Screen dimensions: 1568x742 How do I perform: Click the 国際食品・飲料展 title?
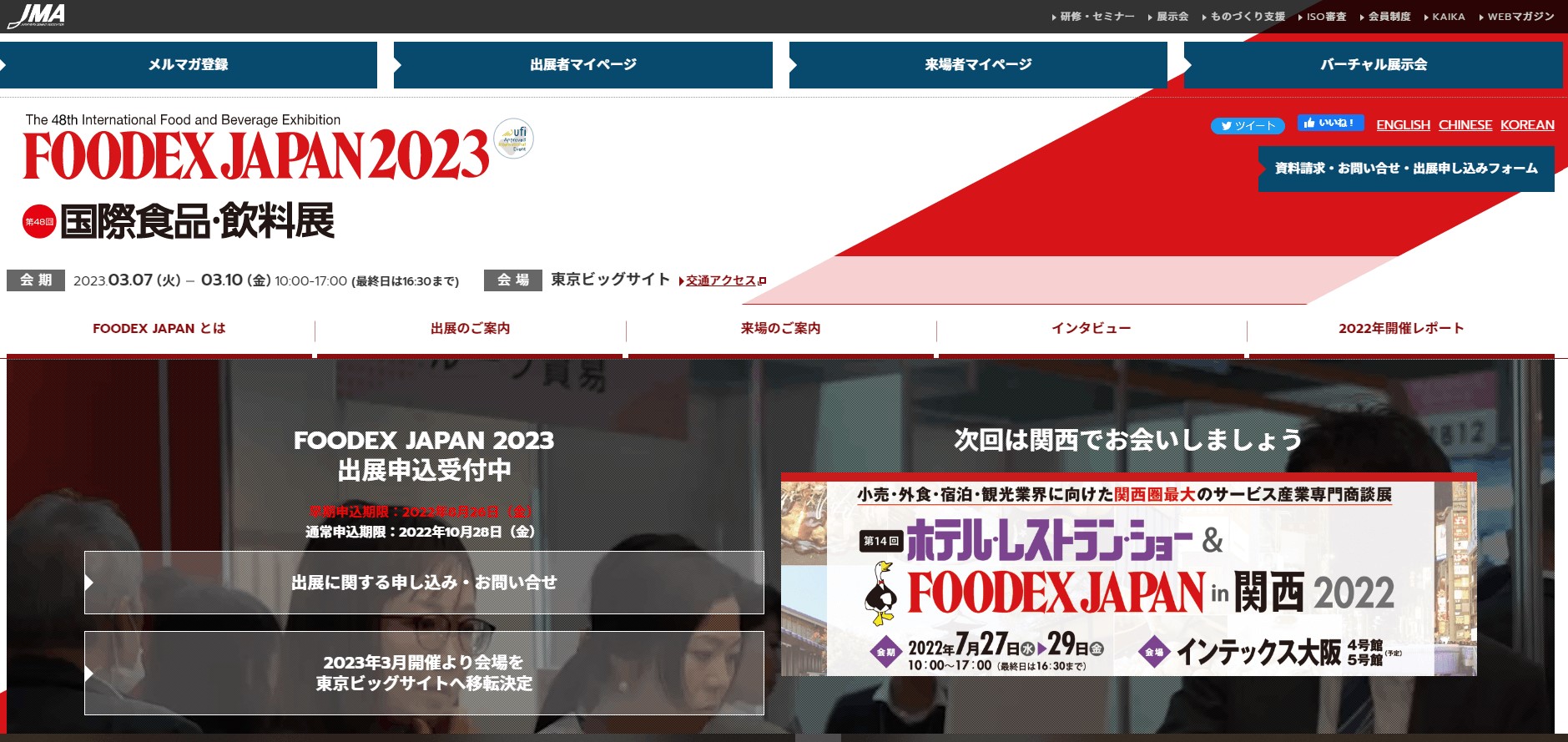pyautogui.click(x=197, y=221)
